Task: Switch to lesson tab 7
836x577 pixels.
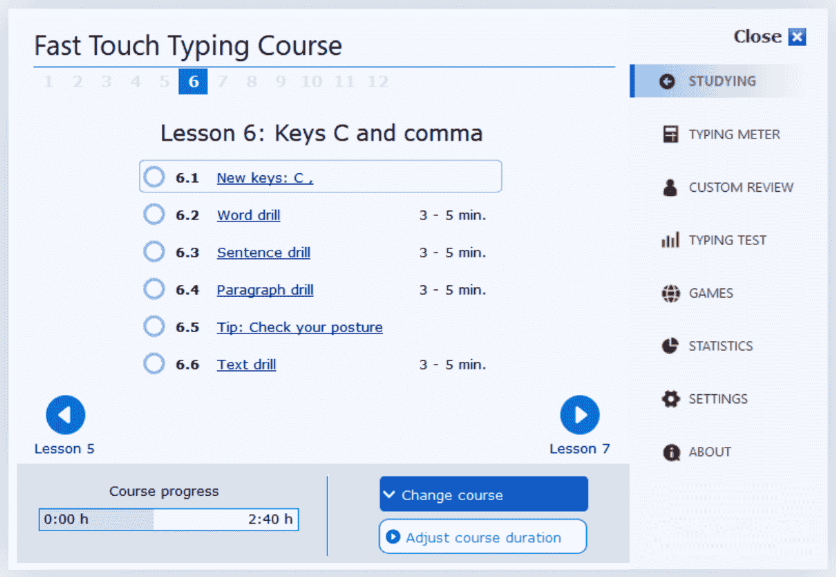Action: click(x=222, y=82)
